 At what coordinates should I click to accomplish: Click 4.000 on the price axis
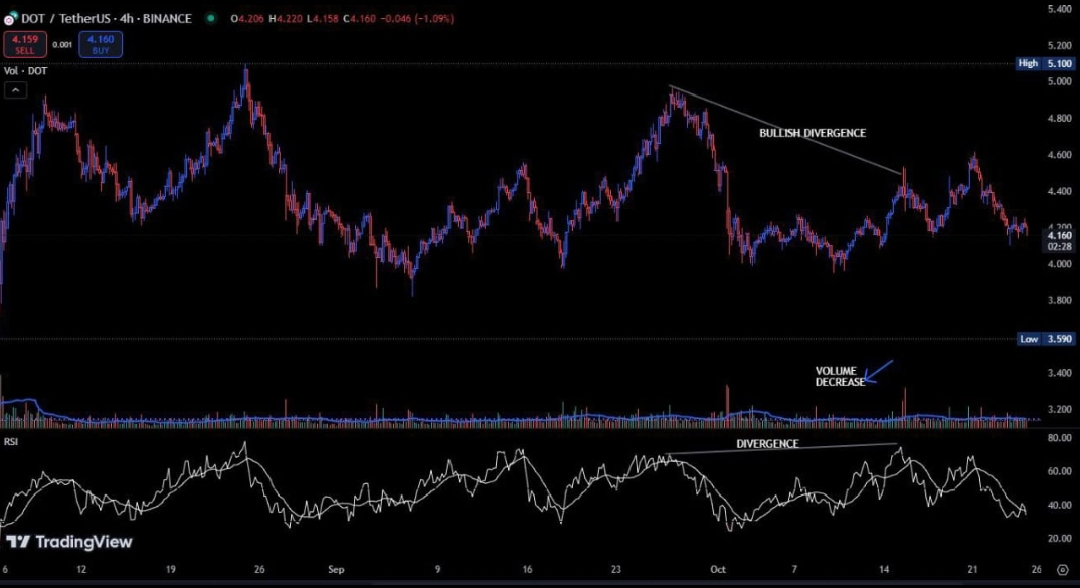(x=1059, y=264)
